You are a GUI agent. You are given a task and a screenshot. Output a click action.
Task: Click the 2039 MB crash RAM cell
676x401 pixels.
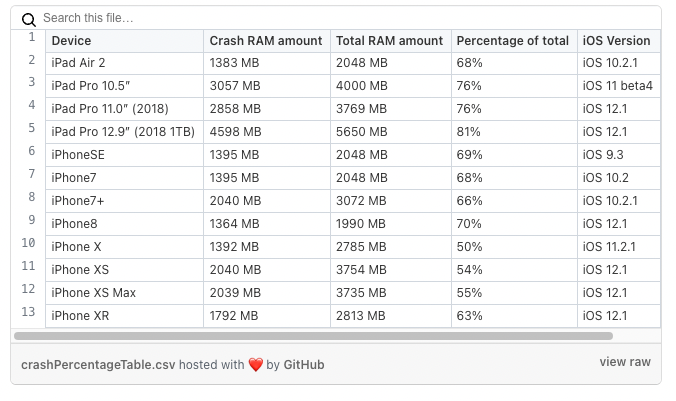pyautogui.click(x=267, y=293)
